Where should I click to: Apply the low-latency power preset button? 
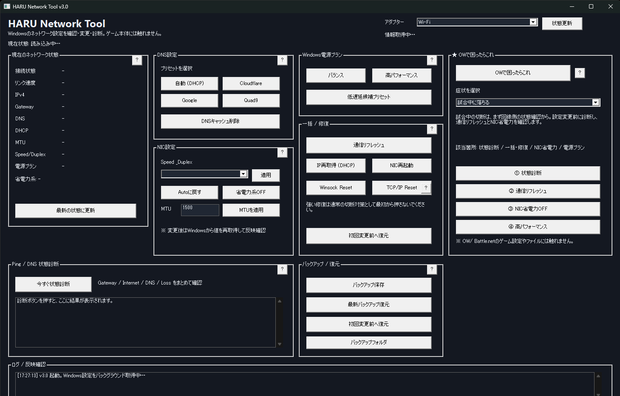coord(369,97)
